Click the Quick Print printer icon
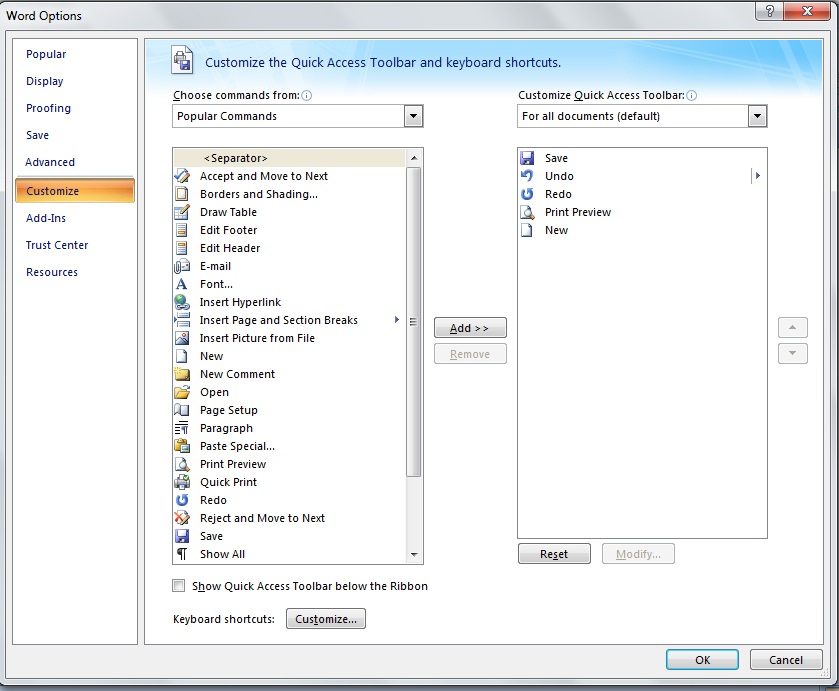Viewport: 839px width, 691px height. 182,482
